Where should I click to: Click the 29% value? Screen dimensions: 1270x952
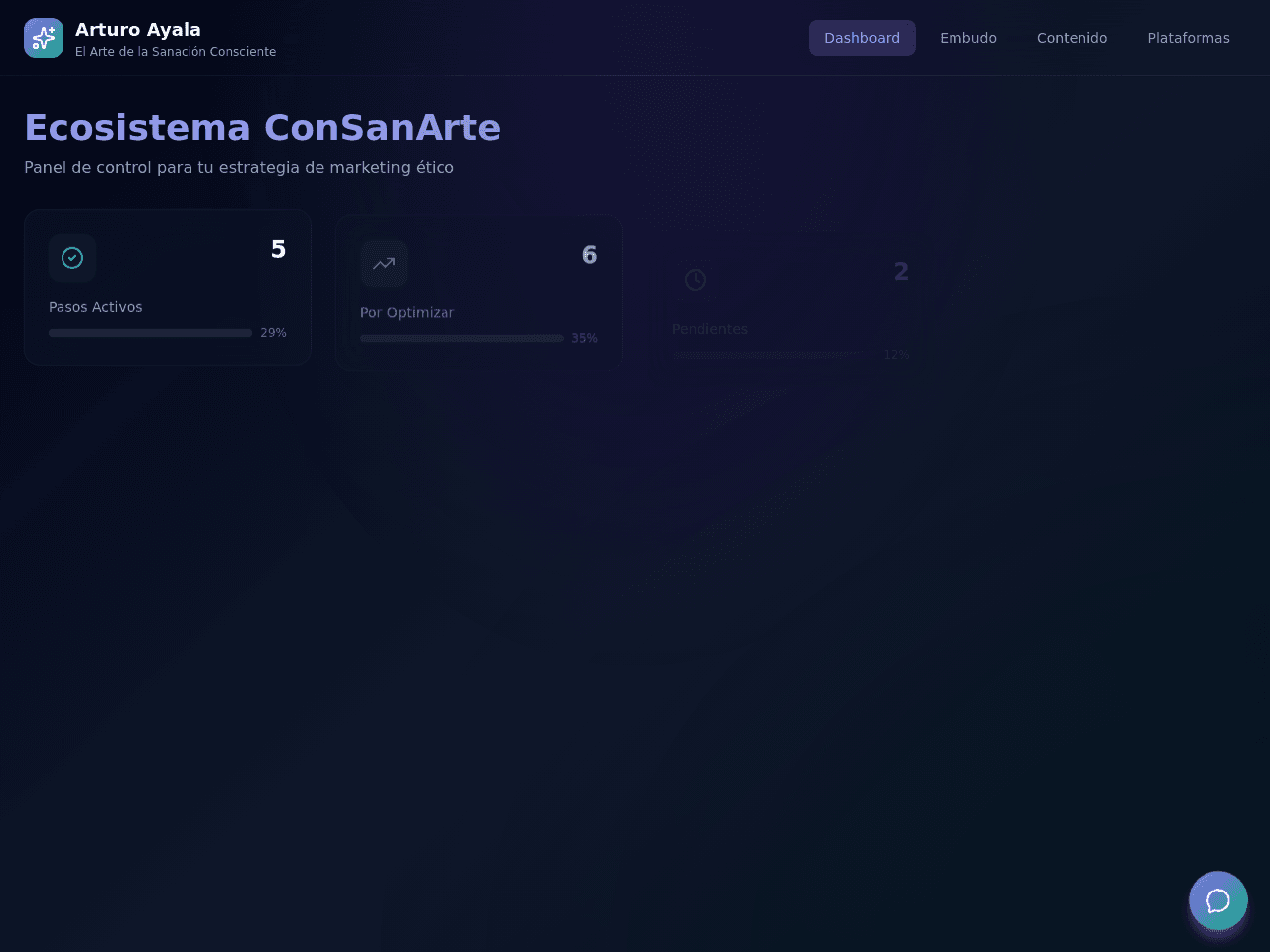coord(273,333)
